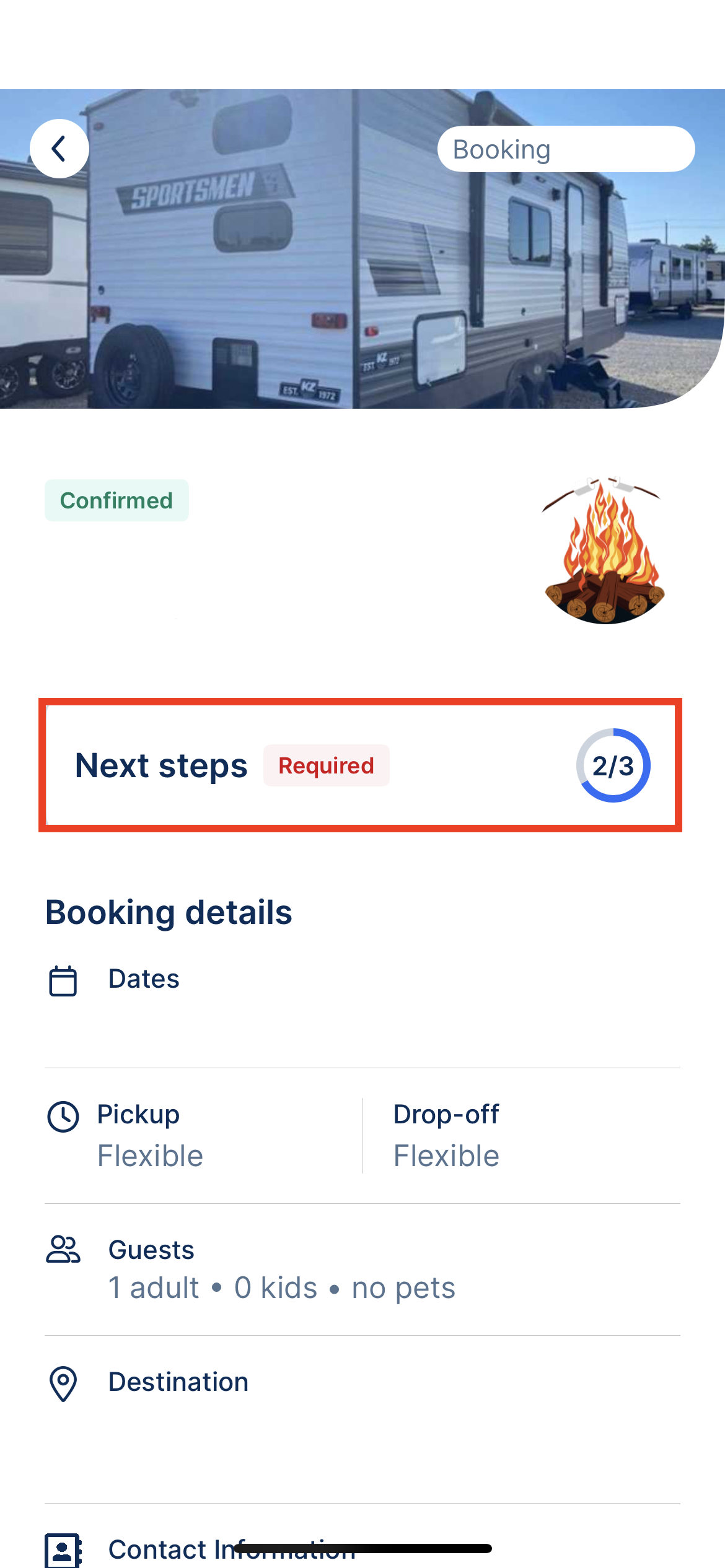Screen dimensions: 725x1568
Task: Click the 2/3 progress ring
Action: pyautogui.click(x=613, y=765)
